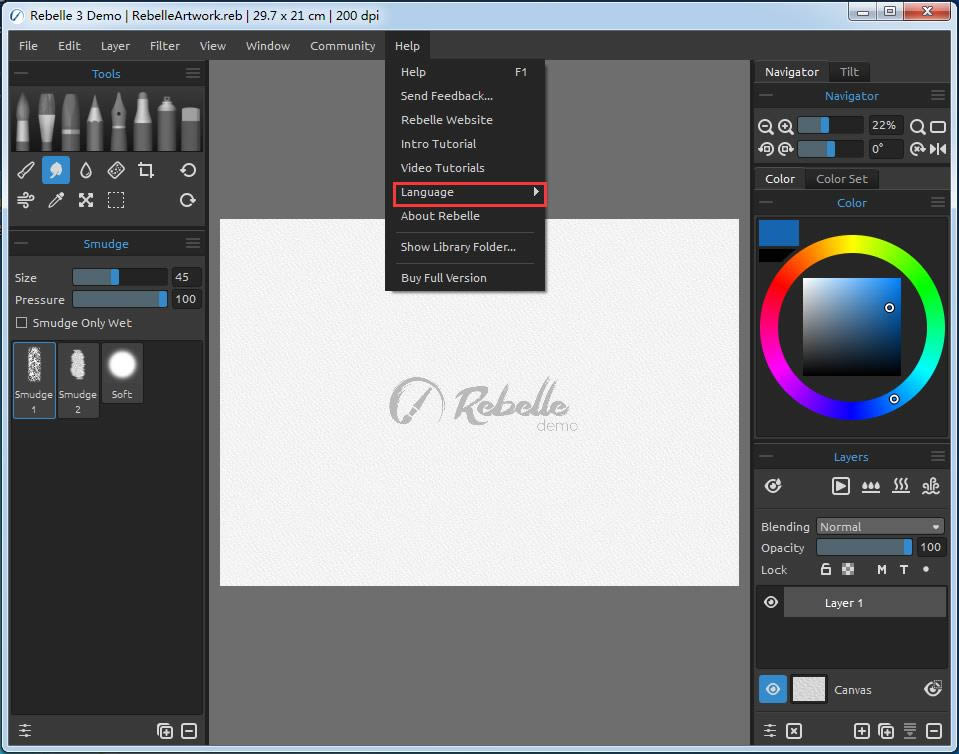Viewport: 959px width, 754px height.
Task: Switch to the Color Set tab
Action: click(x=842, y=179)
